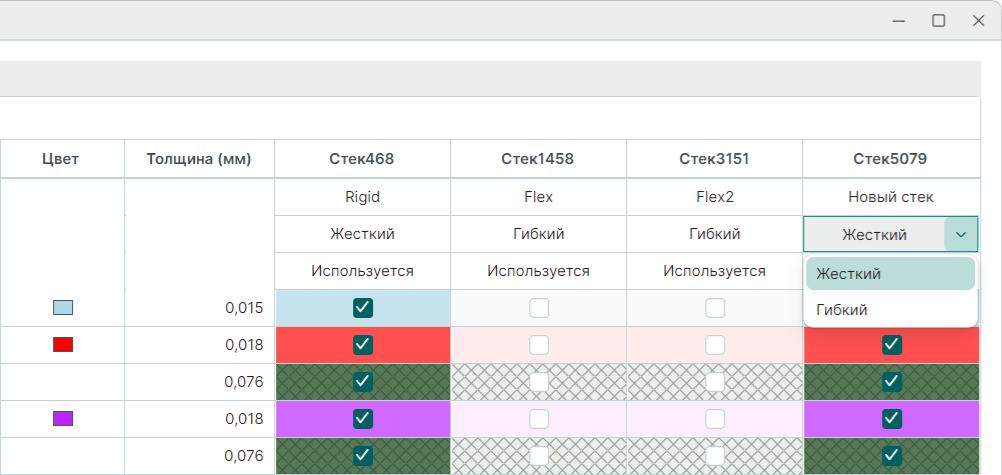Minimize the window
Screen dimensions: 1002x475
(x=899, y=20)
